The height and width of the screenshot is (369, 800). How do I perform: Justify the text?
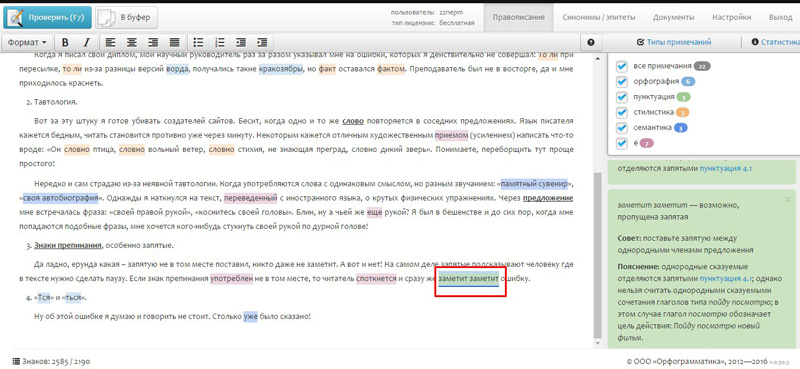point(174,42)
